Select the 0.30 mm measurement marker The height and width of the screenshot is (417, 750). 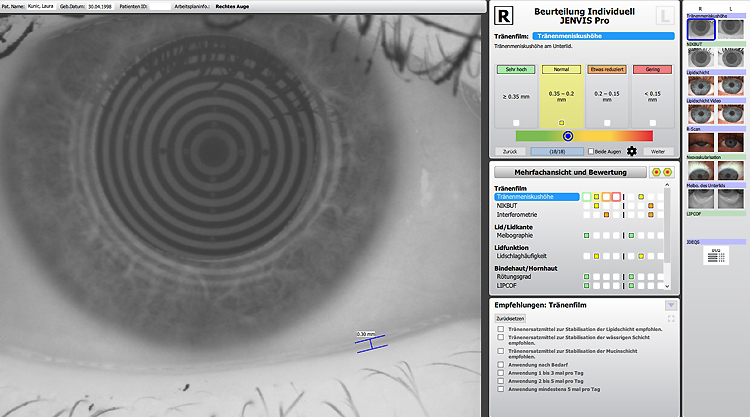(x=370, y=344)
